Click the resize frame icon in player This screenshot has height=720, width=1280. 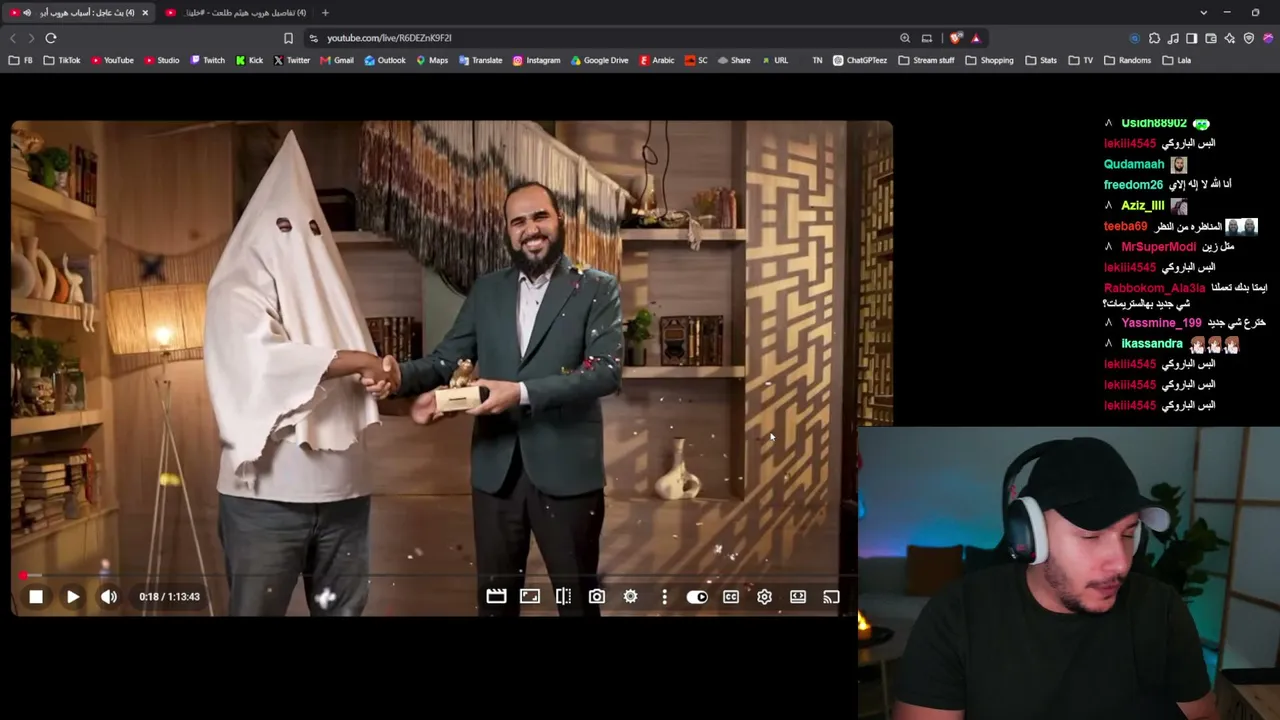coord(530,597)
